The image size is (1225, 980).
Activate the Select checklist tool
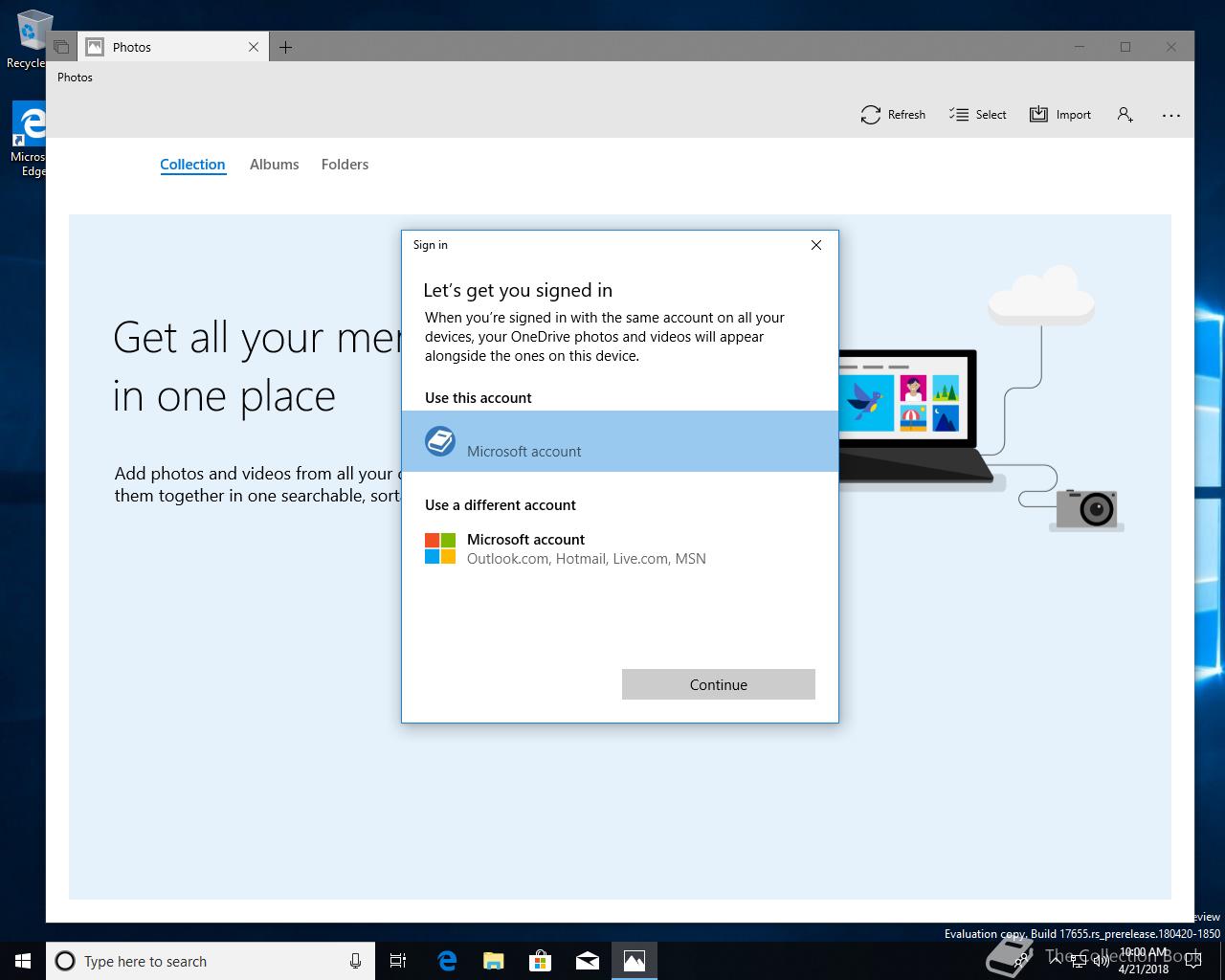tap(977, 115)
